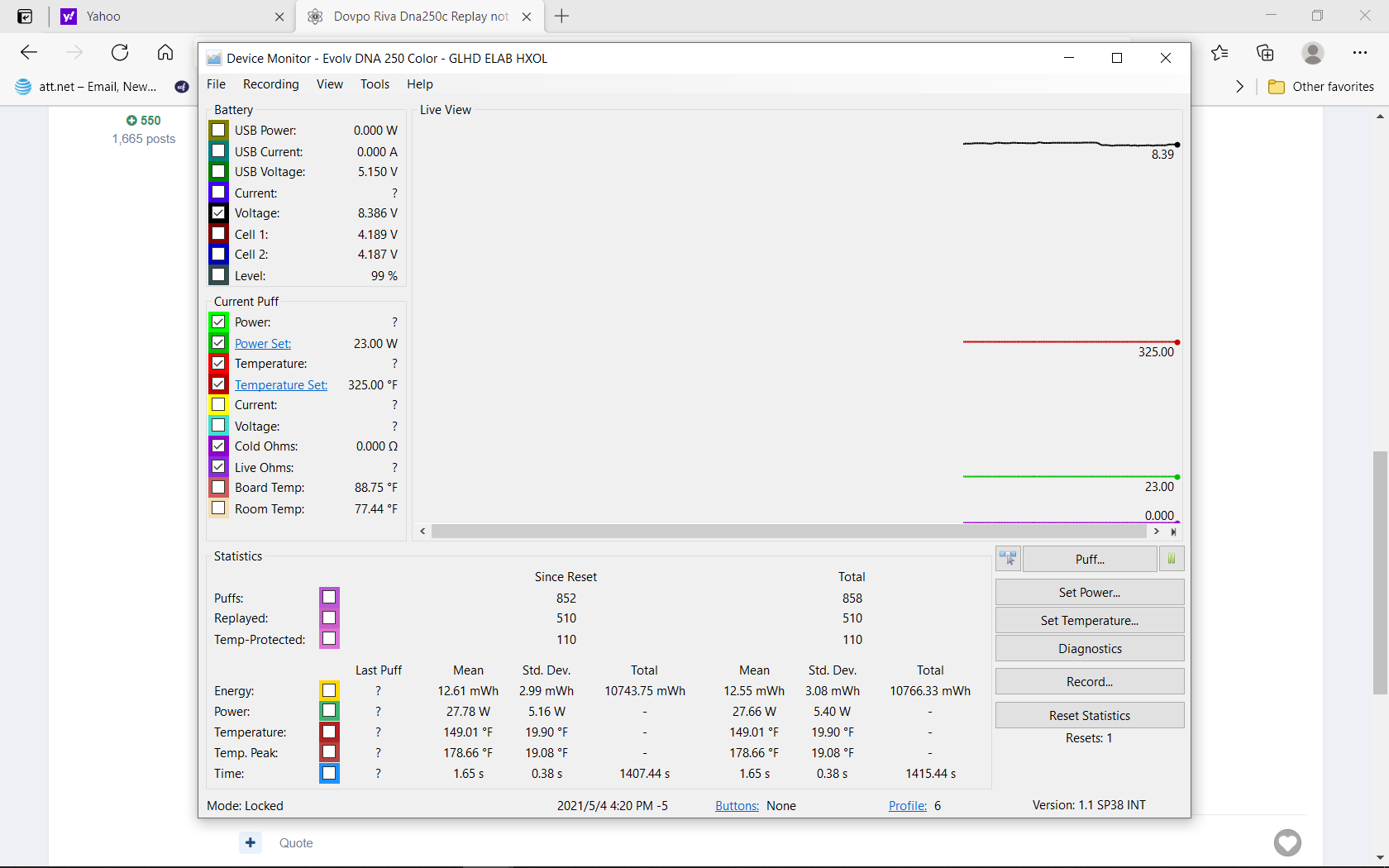The width and height of the screenshot is (1389, 868).
Task: Go to the browser home page
Action: (165, 53)
